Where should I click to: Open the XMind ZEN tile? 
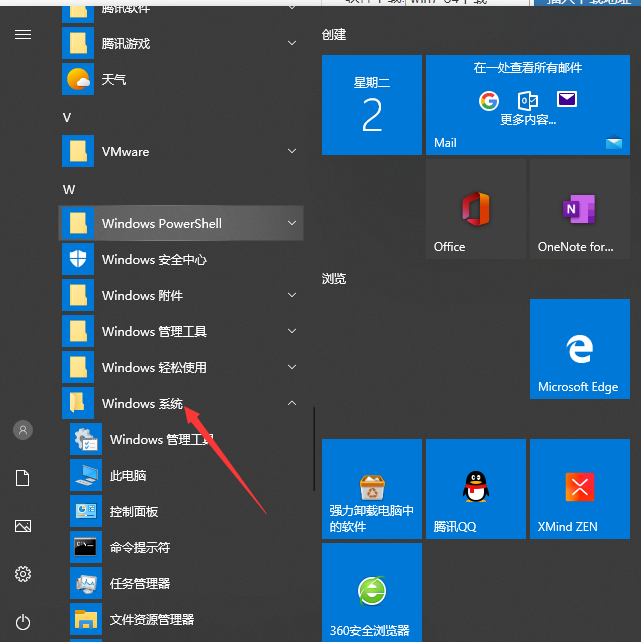[580, 489]
